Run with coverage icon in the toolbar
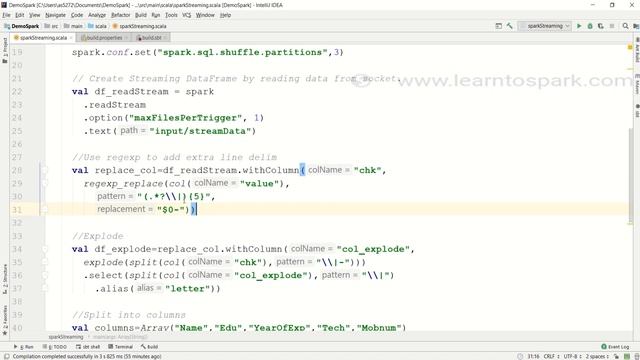 [601, 26]
